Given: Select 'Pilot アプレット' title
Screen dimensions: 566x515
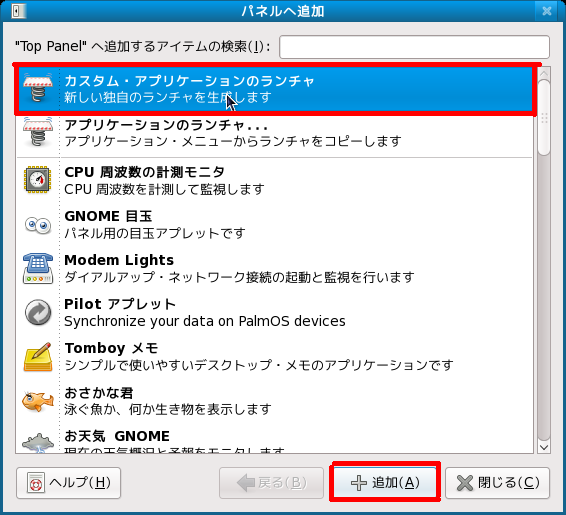Looking at the screenshot, I should pyautogui.click(x=120, y=304).
